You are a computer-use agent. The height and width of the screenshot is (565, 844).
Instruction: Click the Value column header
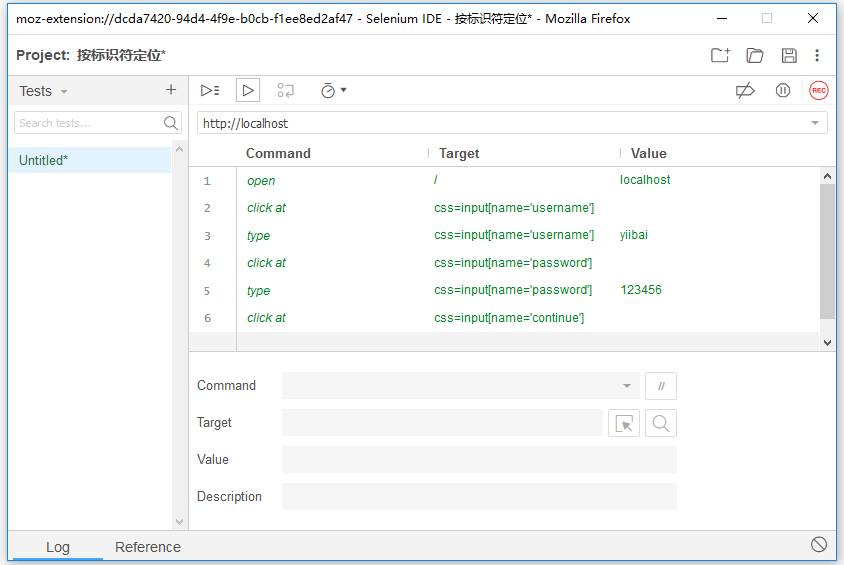coord(649,153)
